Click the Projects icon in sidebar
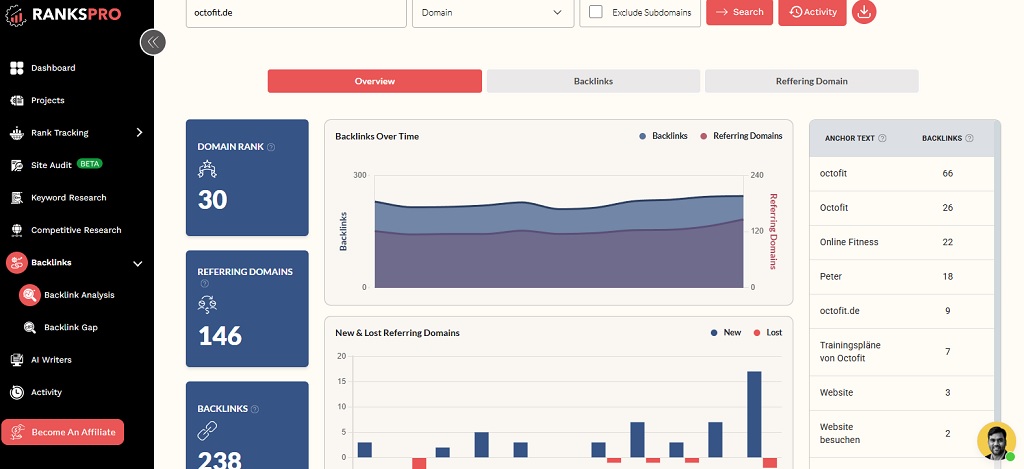1024x469 pixels. (17, 101)
